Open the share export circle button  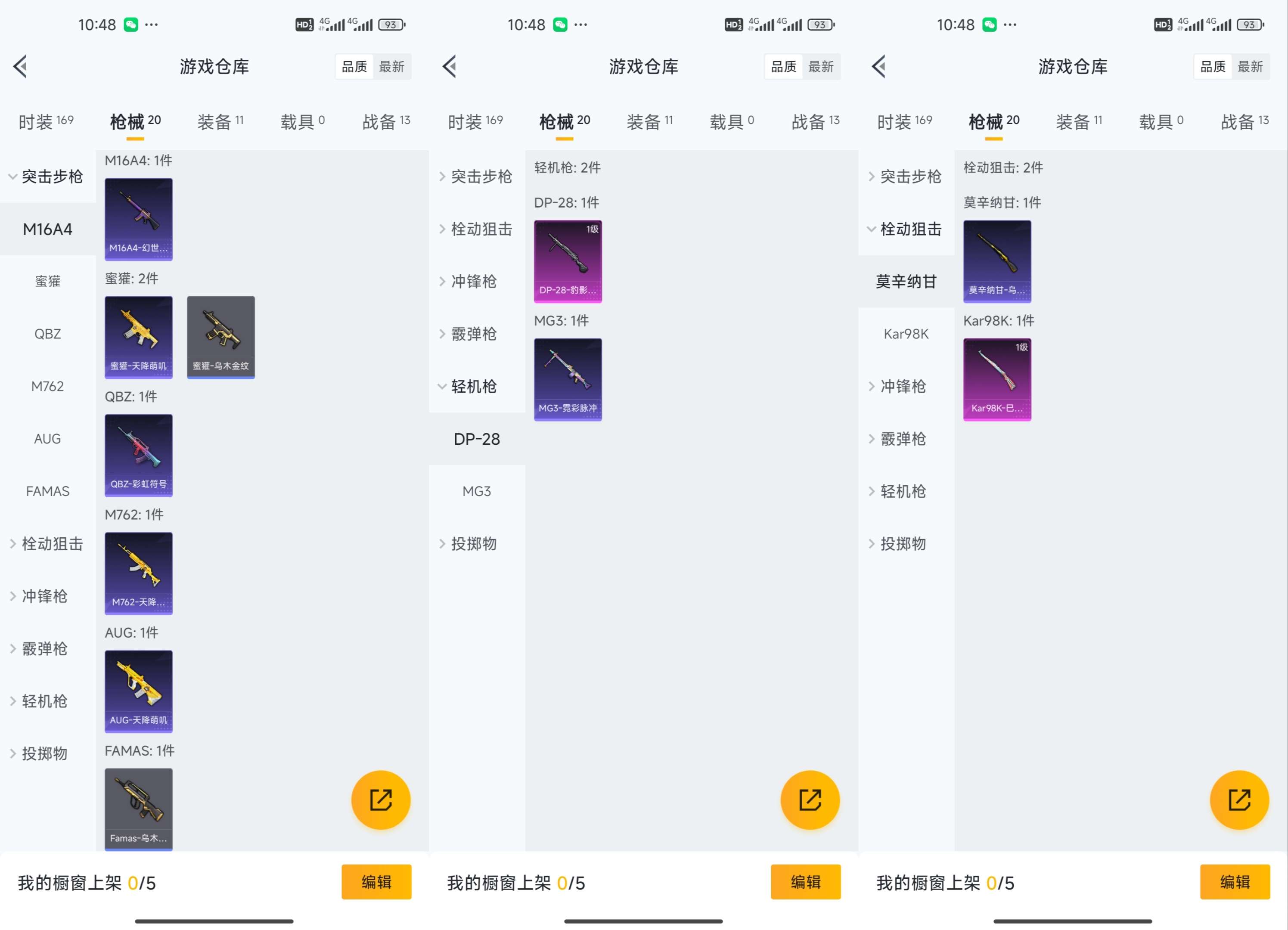click(x=381, y=800)
